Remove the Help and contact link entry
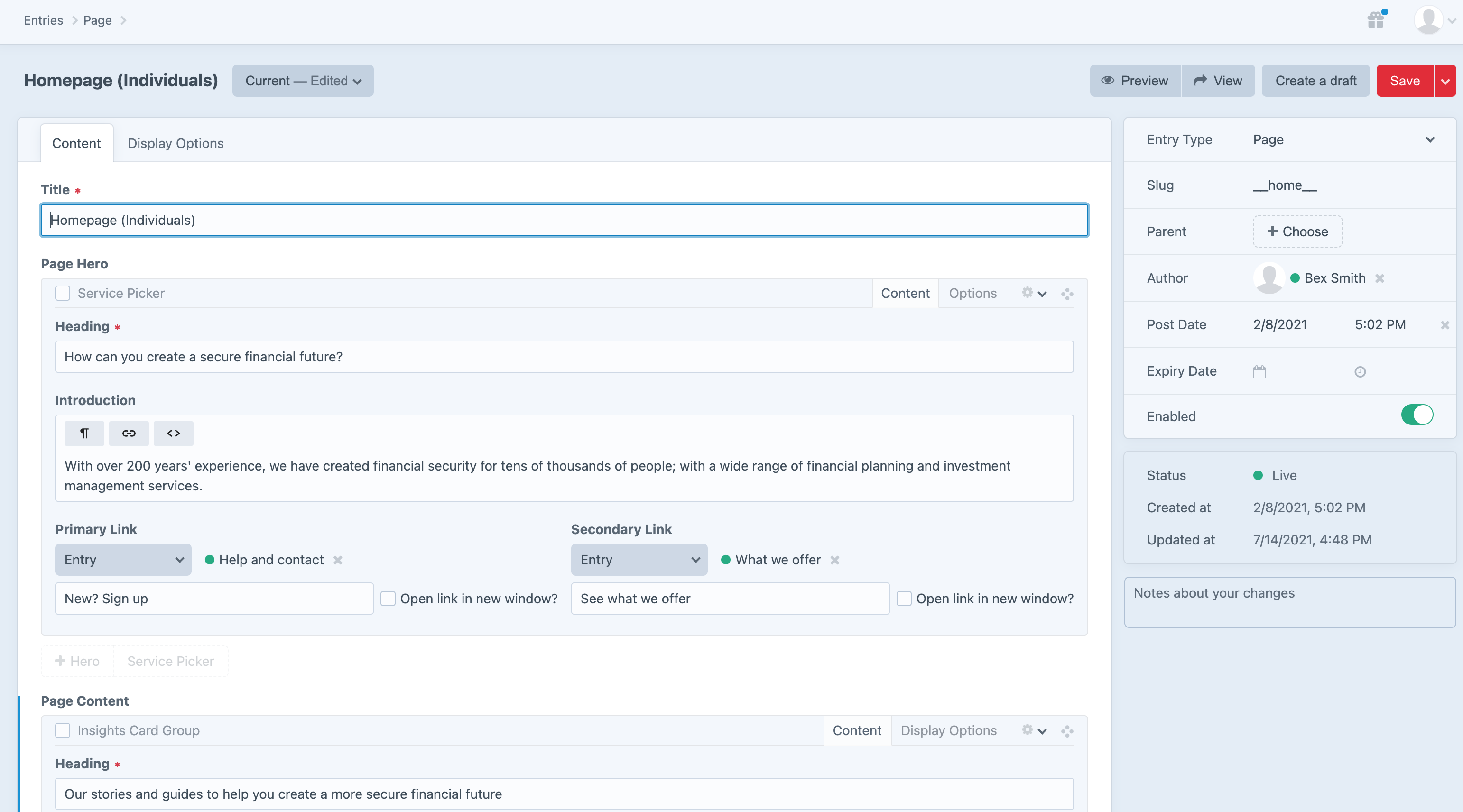The width and height of the screenshot is (1463, 812). point(338,560)
